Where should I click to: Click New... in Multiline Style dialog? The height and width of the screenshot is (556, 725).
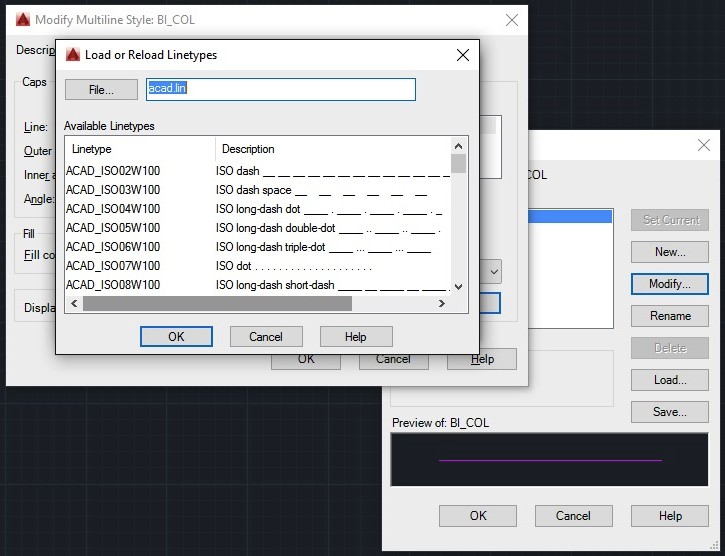click(670, 252)
